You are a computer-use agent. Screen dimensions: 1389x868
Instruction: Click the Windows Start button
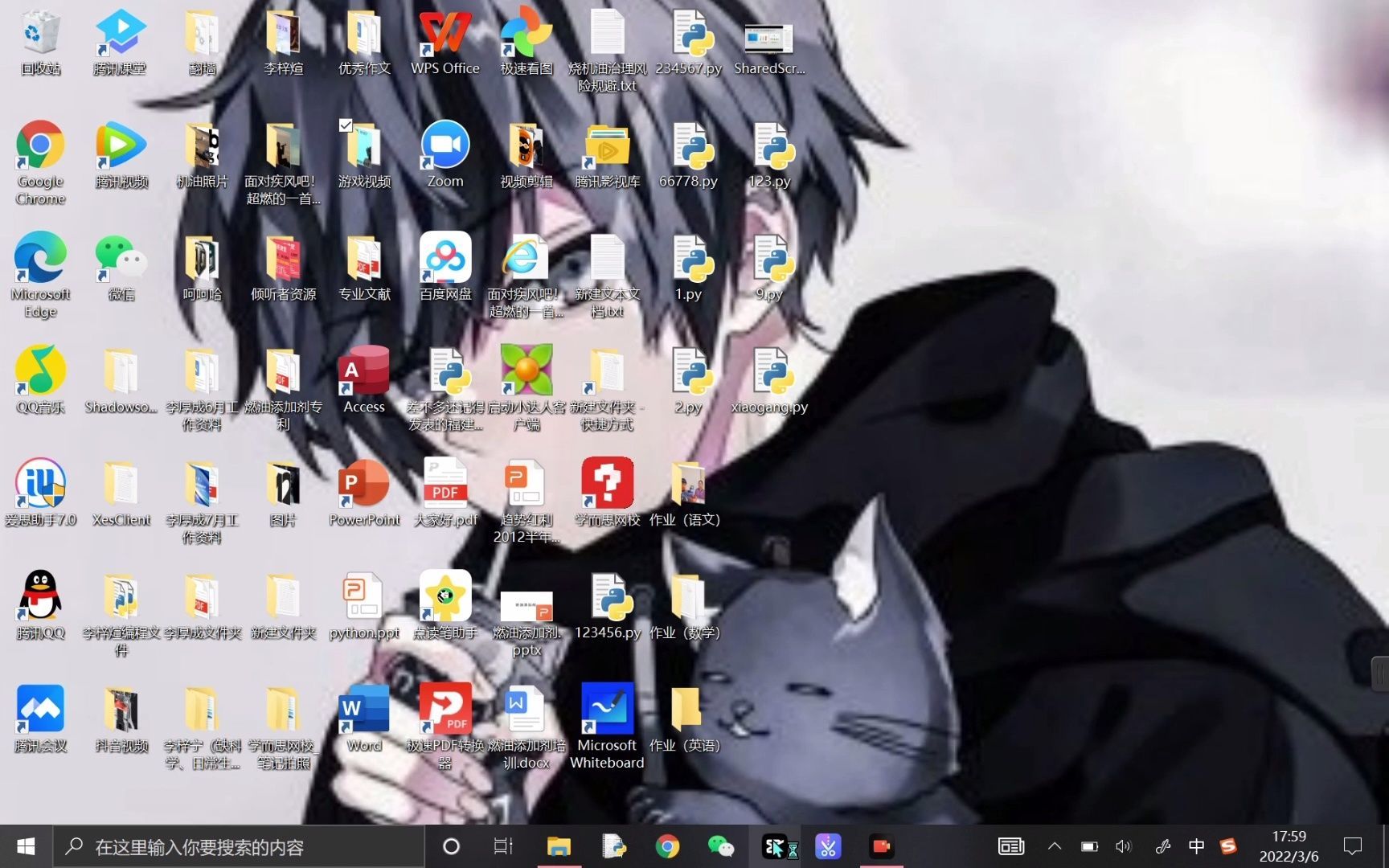[x=26, y=846]
